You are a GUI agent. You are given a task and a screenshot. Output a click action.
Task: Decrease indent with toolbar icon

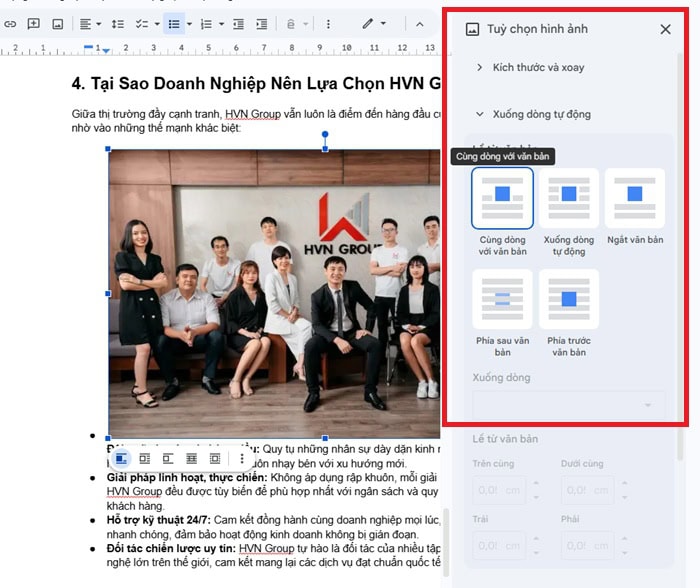point(238,24)
